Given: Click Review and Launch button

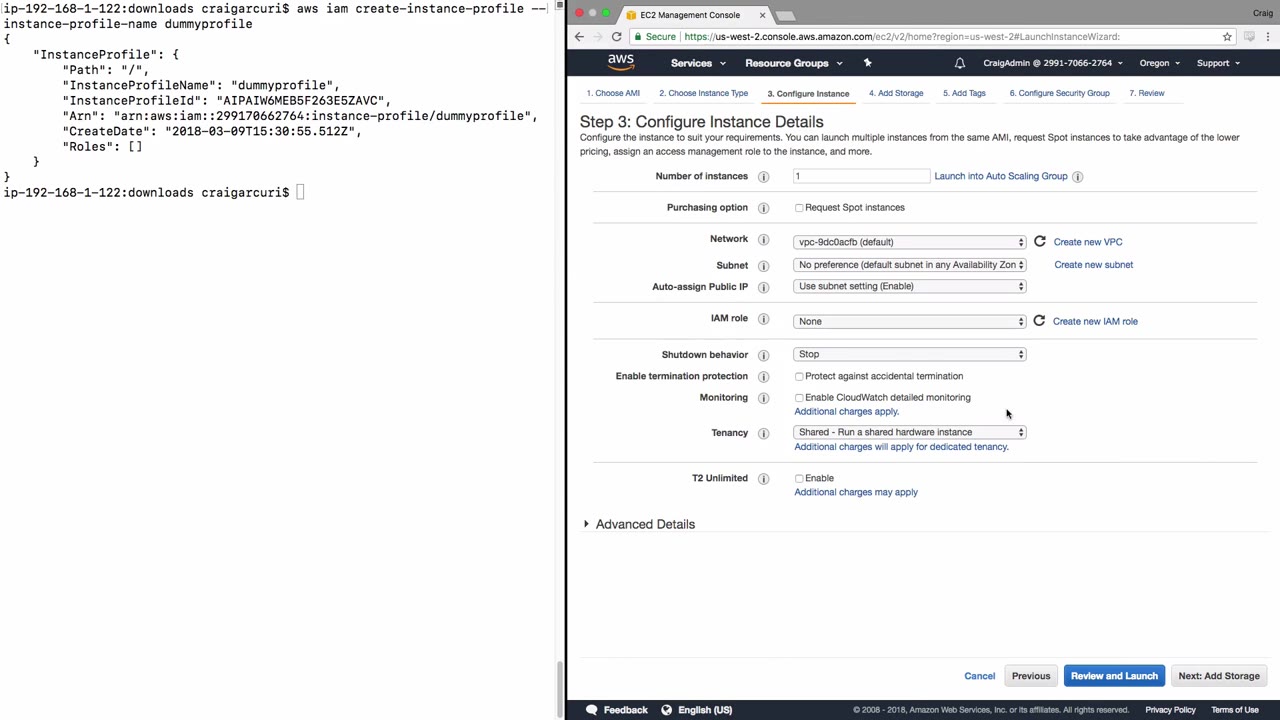Looking at the screenshot, I should coord(1114,676).
